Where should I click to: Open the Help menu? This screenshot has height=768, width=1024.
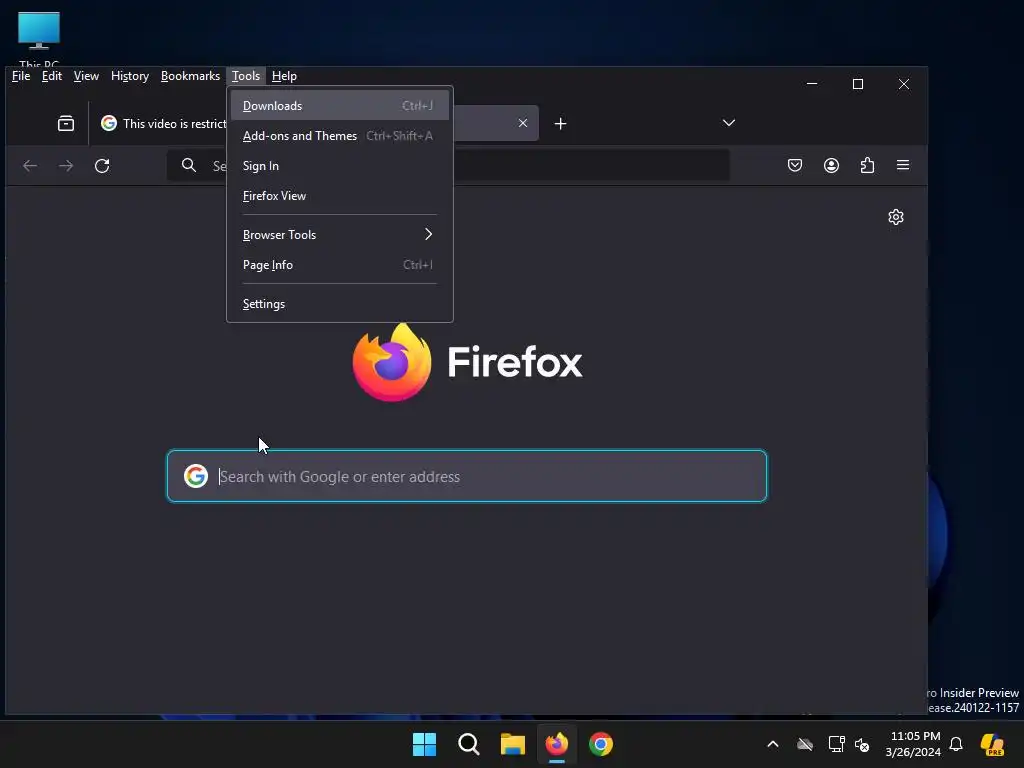point(284,76)
